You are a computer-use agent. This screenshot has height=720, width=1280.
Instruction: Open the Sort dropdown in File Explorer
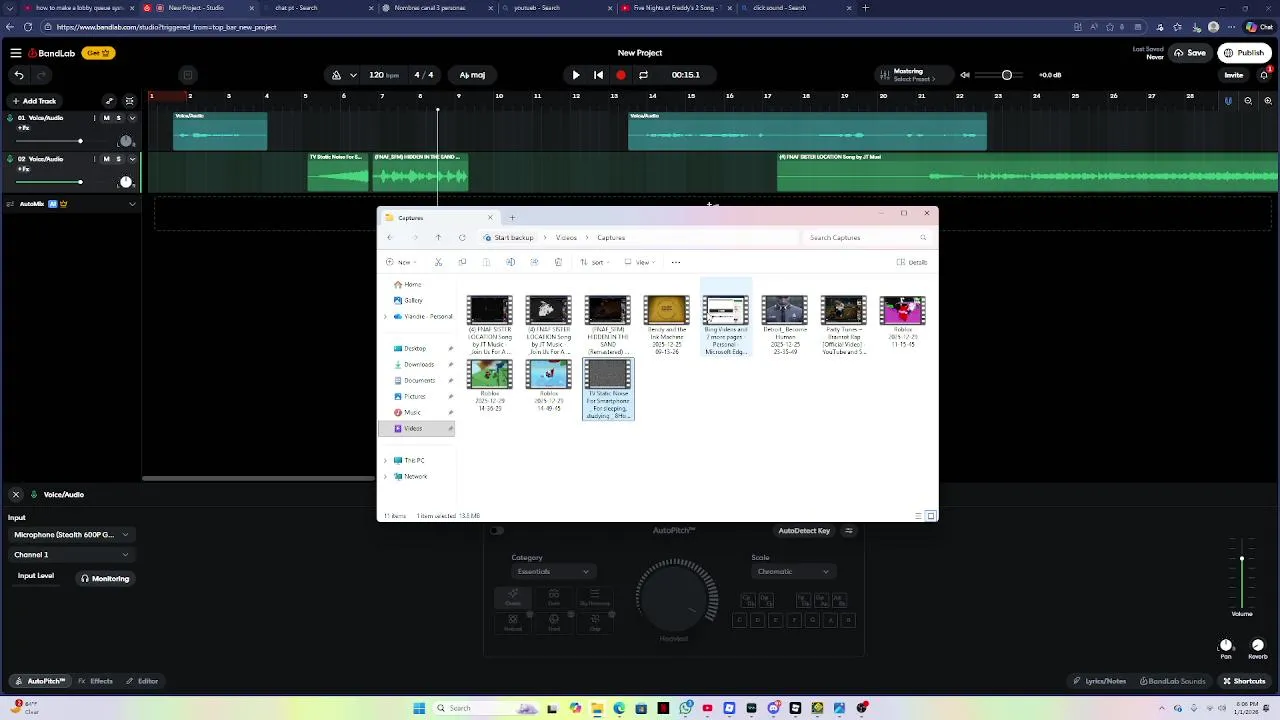(596, 262)
